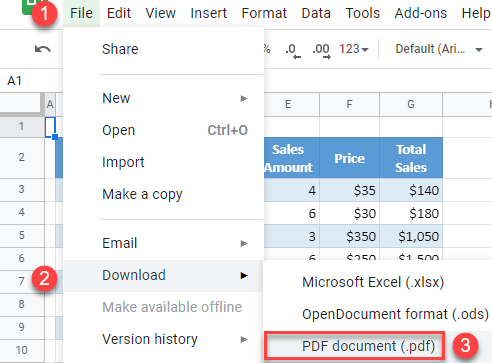
Task: Open the 123 number format dropdown
Action: pyautogui.click(x=354, y=49)
